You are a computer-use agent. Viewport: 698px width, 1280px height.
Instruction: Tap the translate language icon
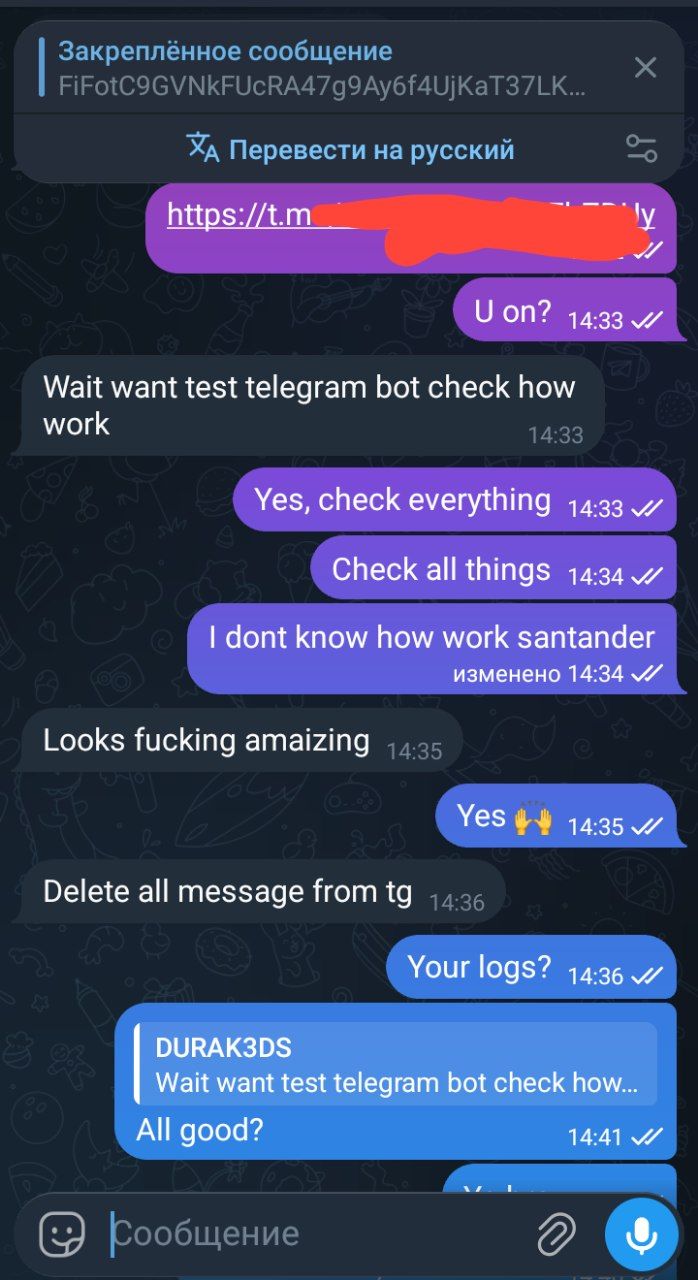(x=203, y=148)
